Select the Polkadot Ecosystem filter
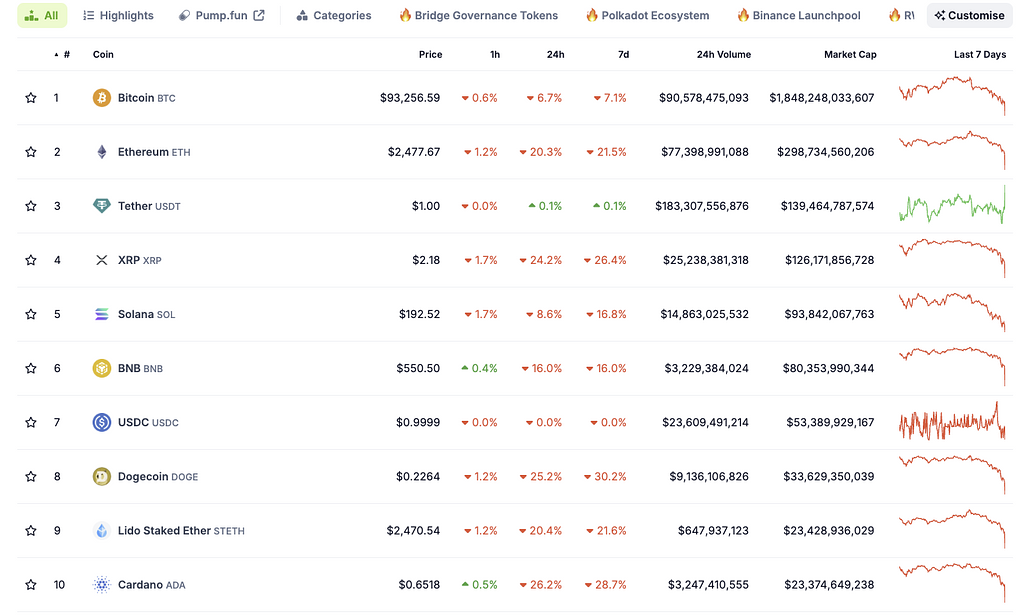1024x615 pixels. tap(647, 16)
